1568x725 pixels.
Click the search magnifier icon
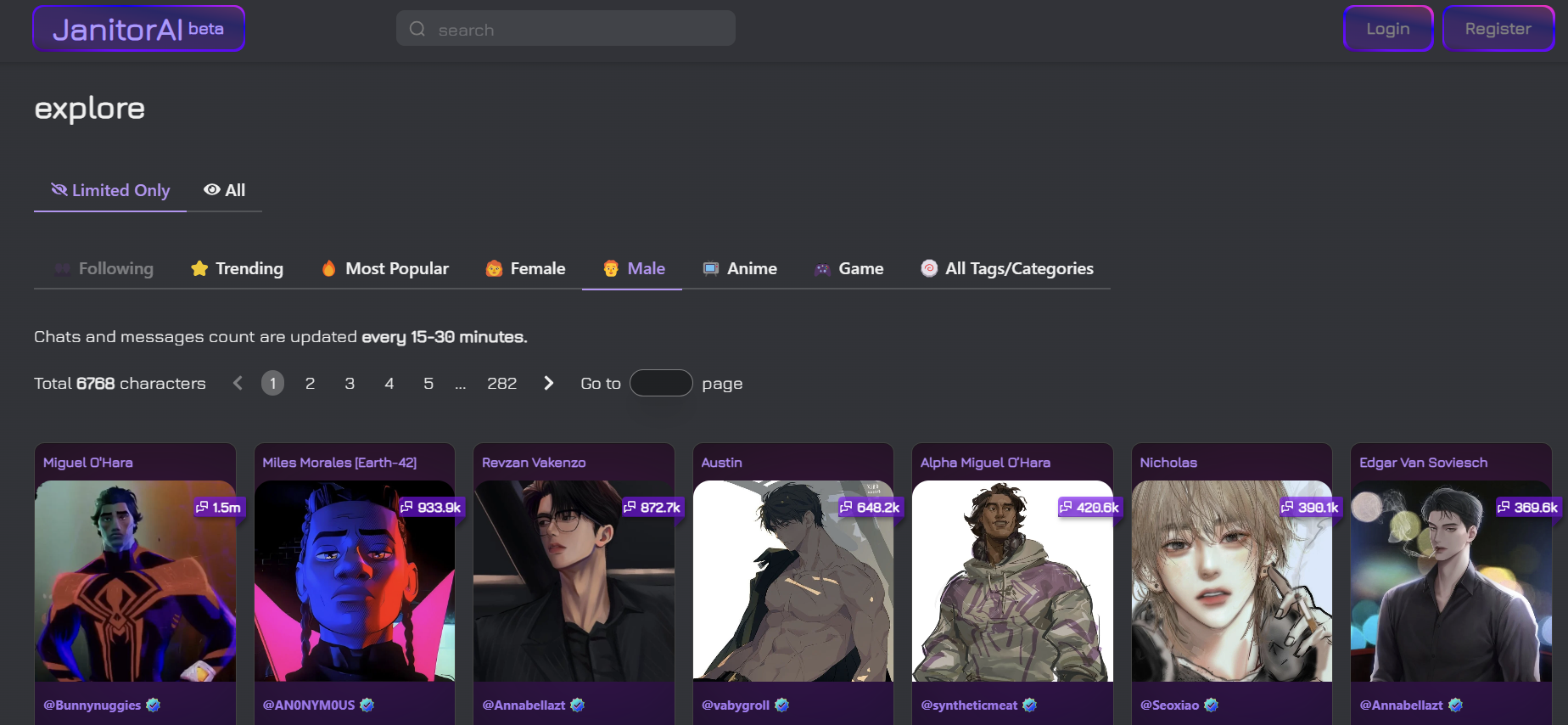pyautogui.click(x=417, y=29)
